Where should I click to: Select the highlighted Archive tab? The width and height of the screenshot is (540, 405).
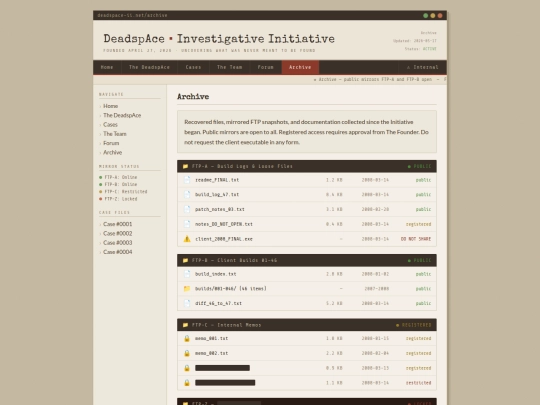click(x=300, y=67)
